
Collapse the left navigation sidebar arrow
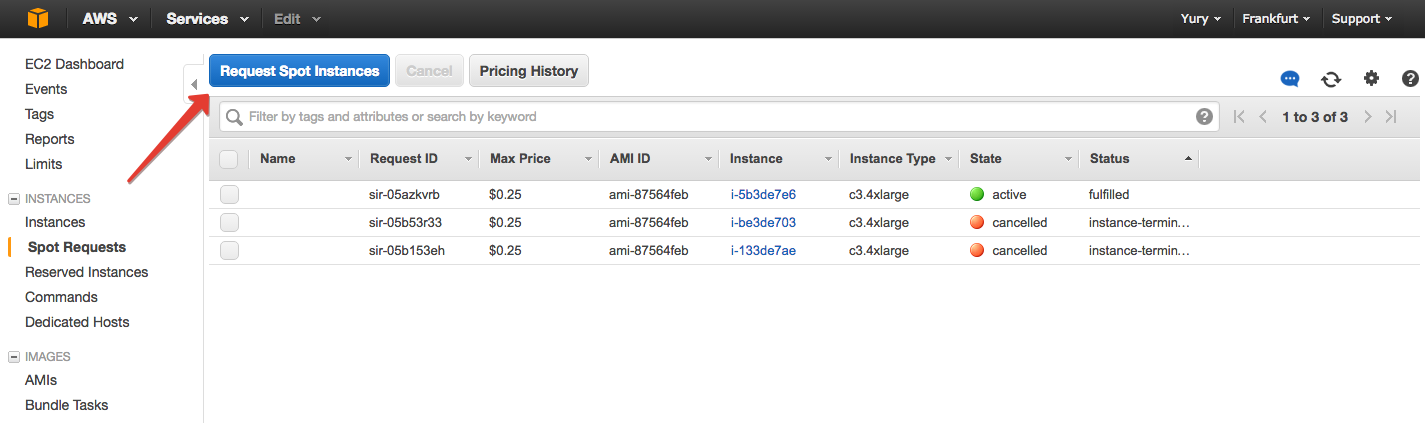194,84
